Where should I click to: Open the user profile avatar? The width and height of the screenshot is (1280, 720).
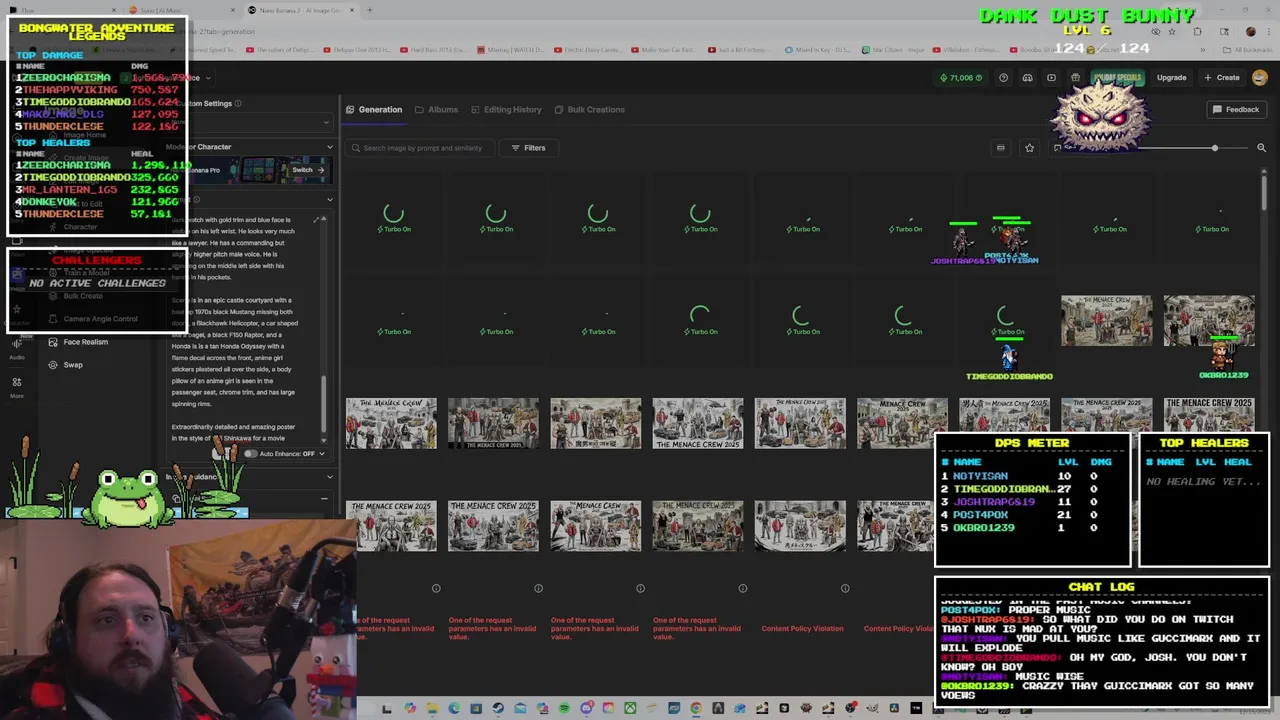[x=1259, y=77]
